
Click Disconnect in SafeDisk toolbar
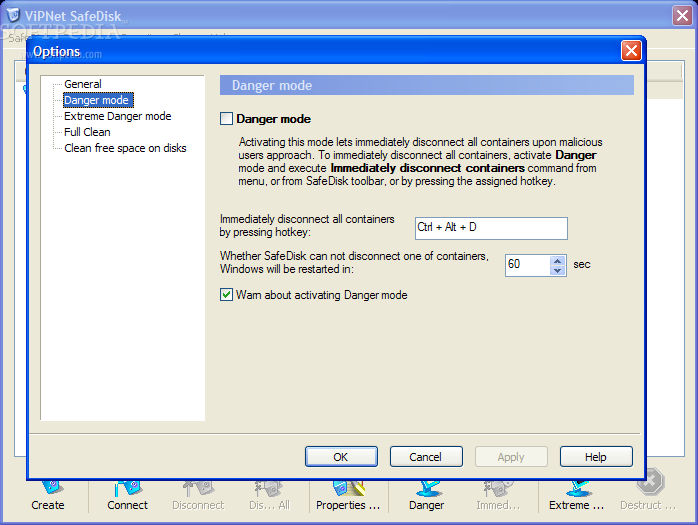coord(199,495)
